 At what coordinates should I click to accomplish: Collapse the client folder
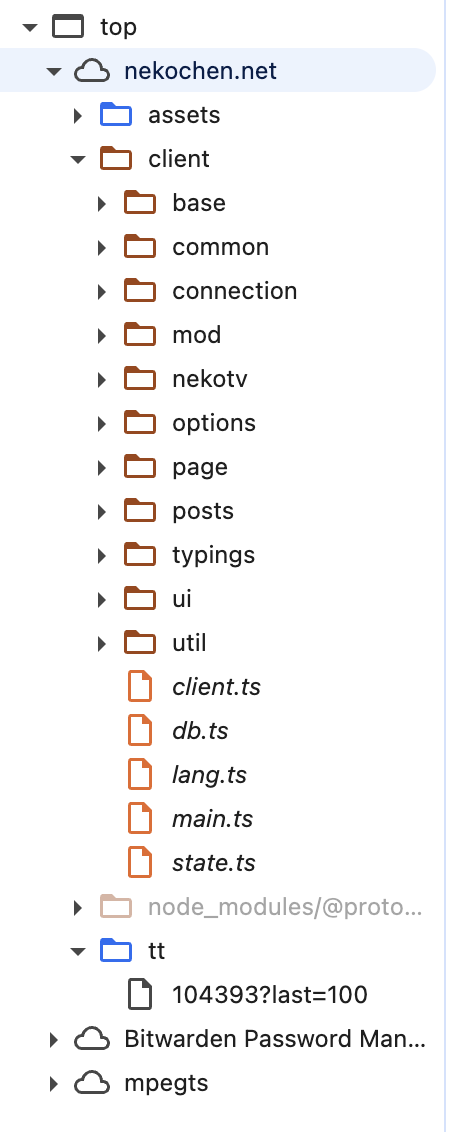[78, 159]
